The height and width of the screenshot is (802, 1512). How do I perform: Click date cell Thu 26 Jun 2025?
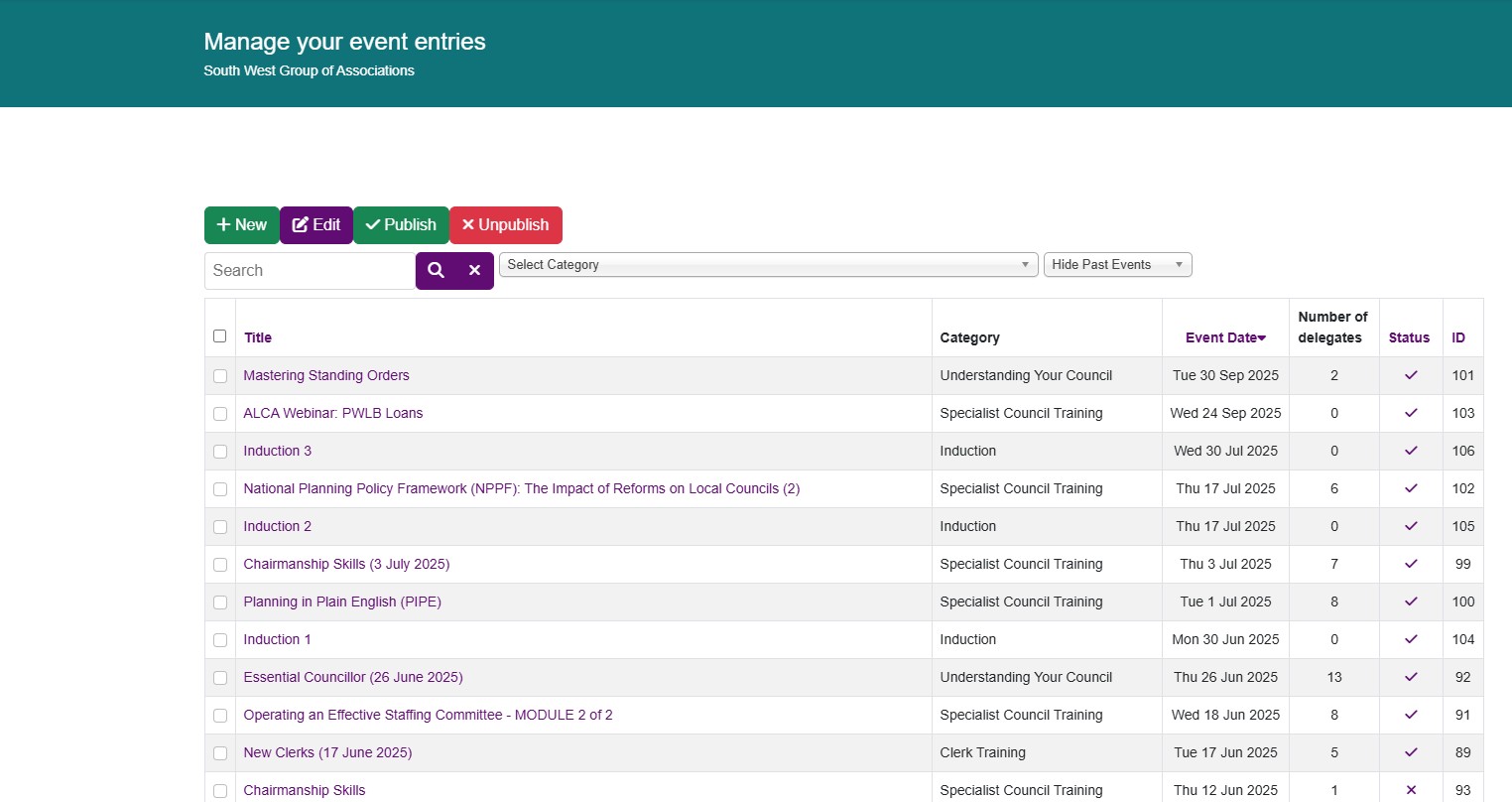coord(1225,677)
